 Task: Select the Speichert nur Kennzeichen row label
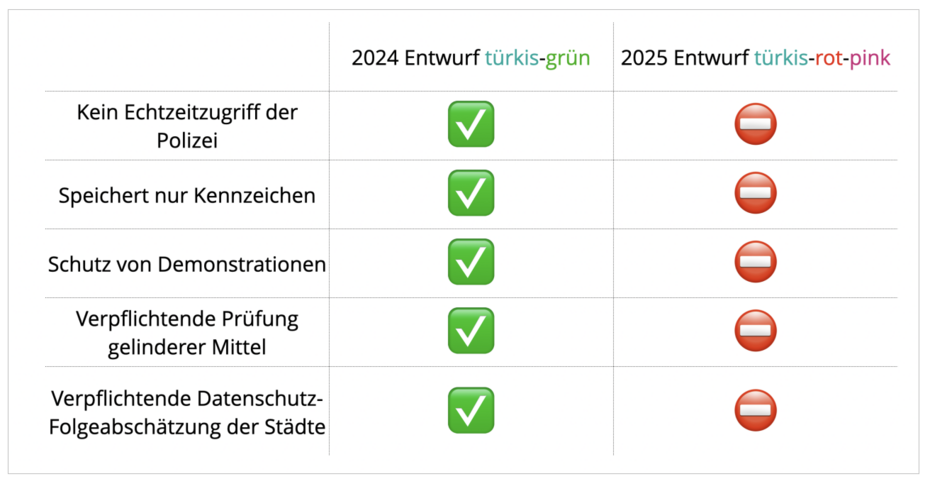[x=187, y=195]
